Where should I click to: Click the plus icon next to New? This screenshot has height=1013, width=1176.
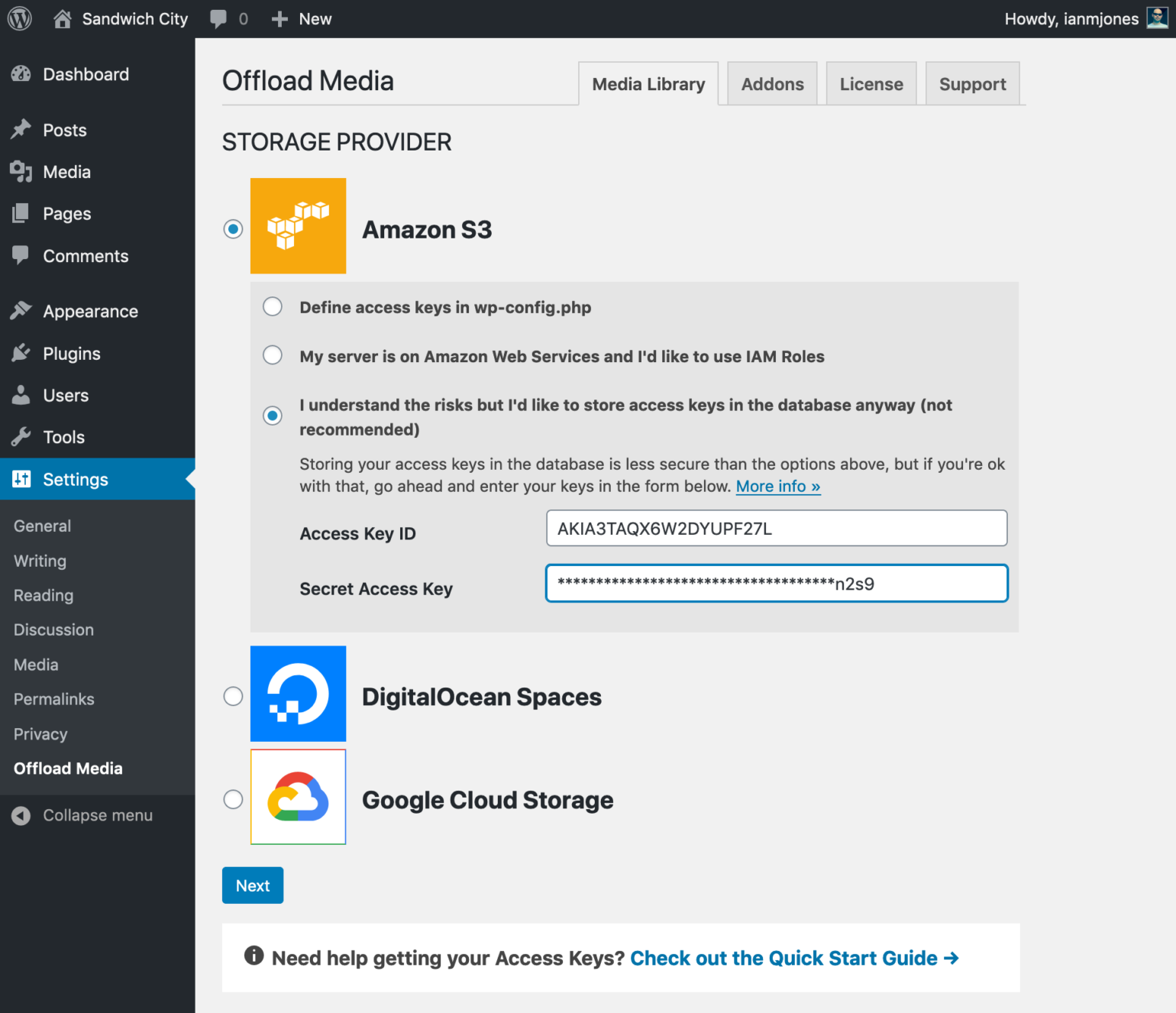(x=279, y=19)
